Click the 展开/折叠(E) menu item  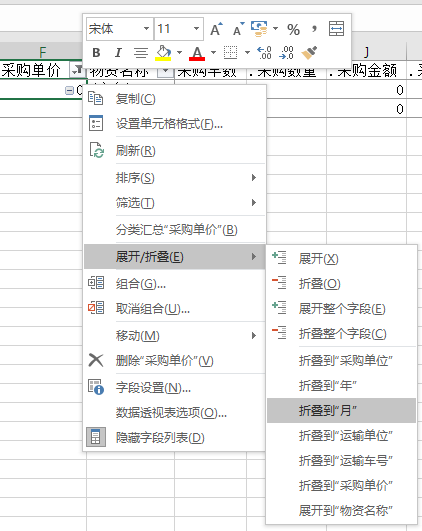point(174,257)
